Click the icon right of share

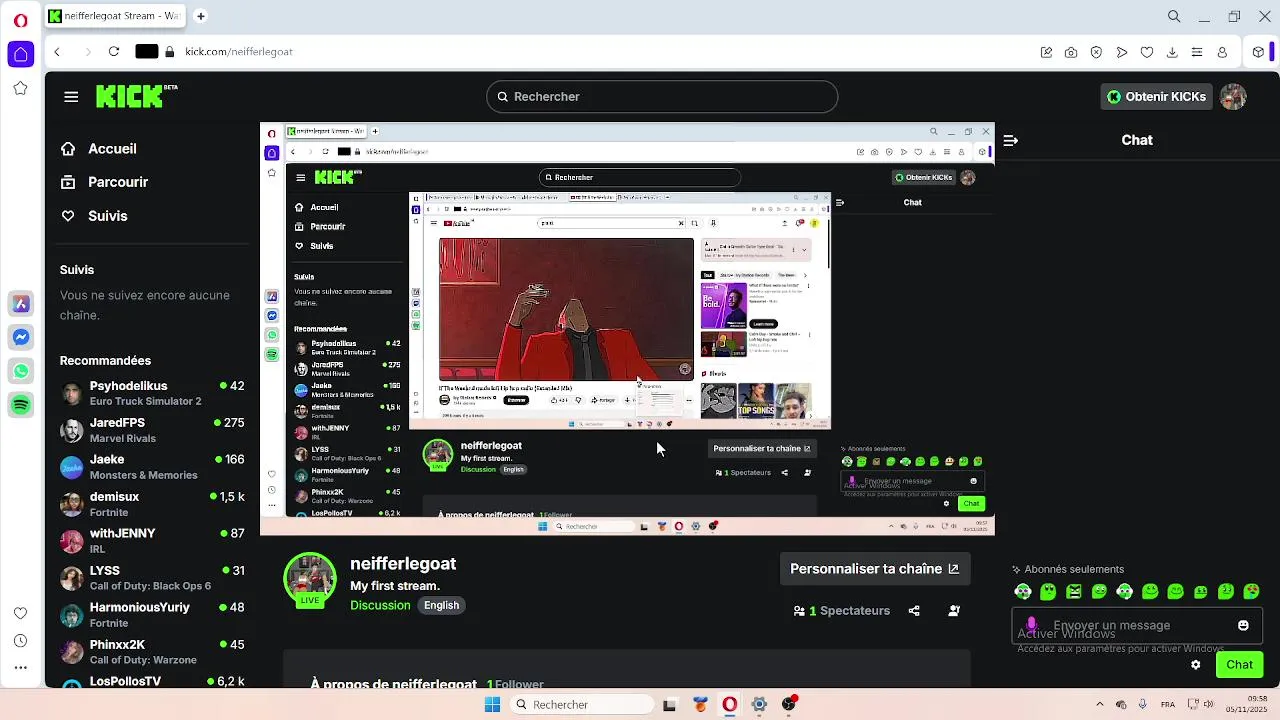954,611
